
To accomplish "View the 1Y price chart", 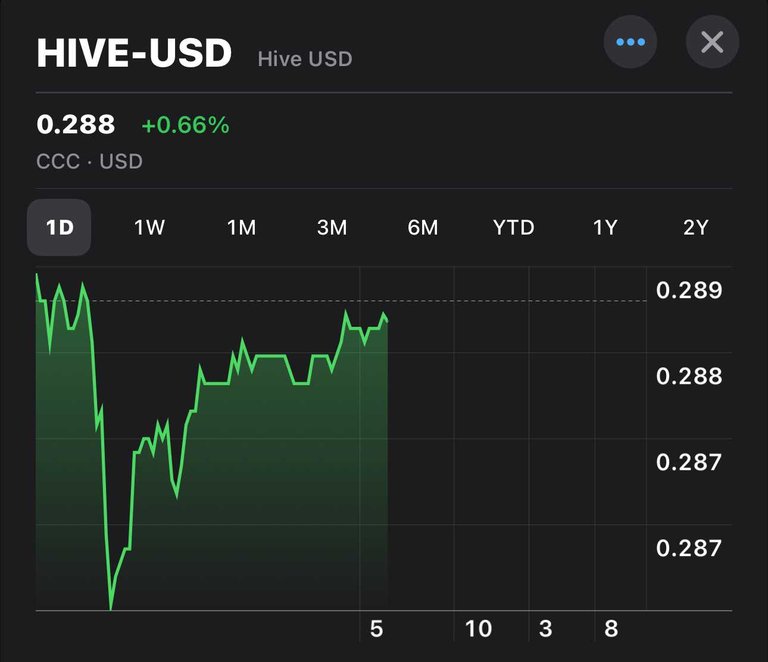I will coord(605,227).
